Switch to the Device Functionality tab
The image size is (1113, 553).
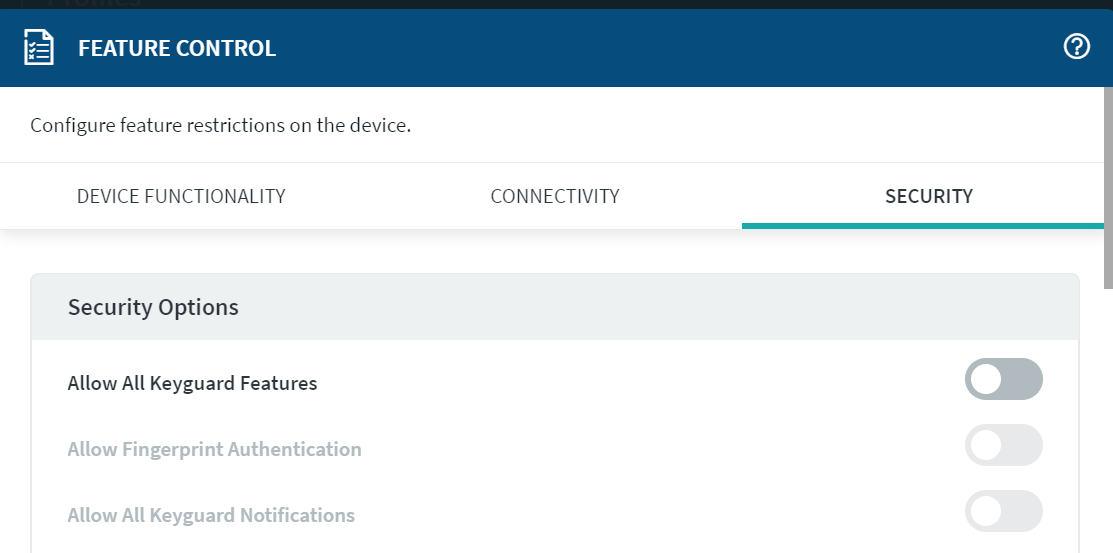click(181, 196)
